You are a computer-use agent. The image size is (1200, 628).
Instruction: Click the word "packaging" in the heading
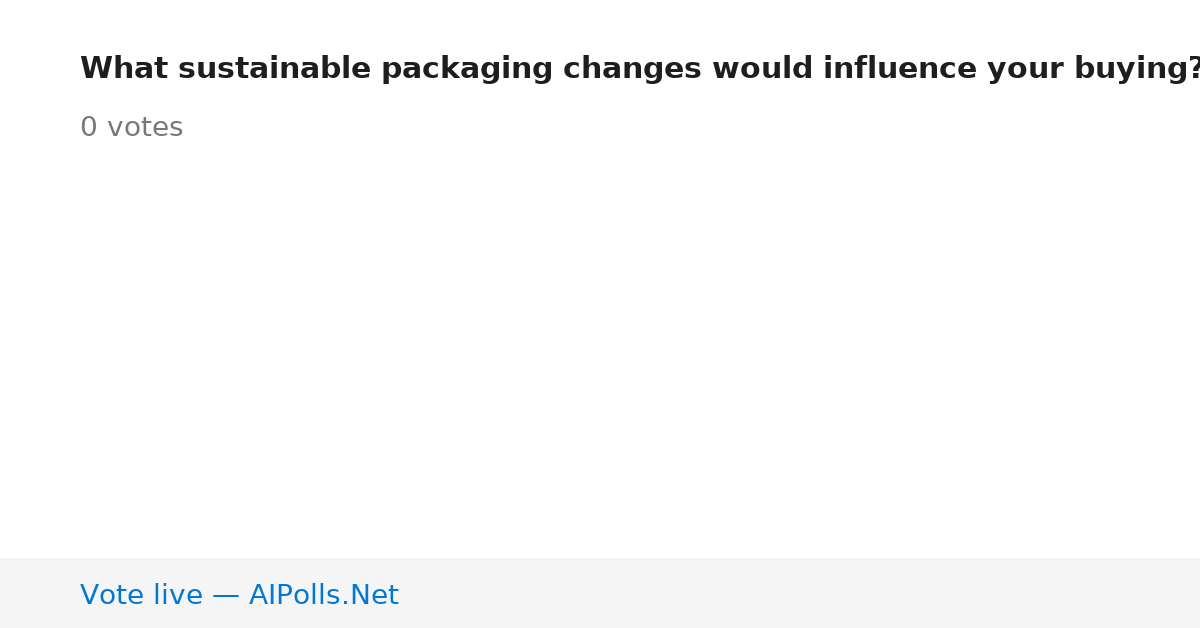(x=466, y=71)
